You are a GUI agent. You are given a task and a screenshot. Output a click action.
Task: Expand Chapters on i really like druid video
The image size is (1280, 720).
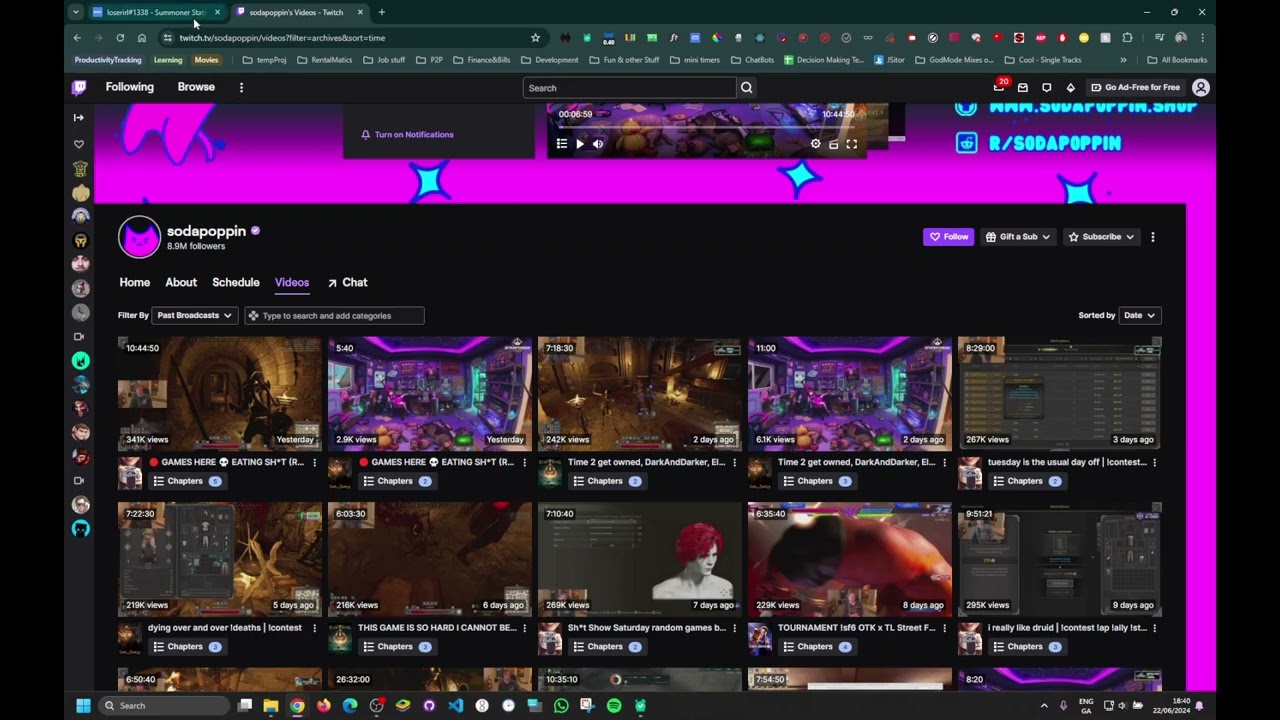point(1026,647)
